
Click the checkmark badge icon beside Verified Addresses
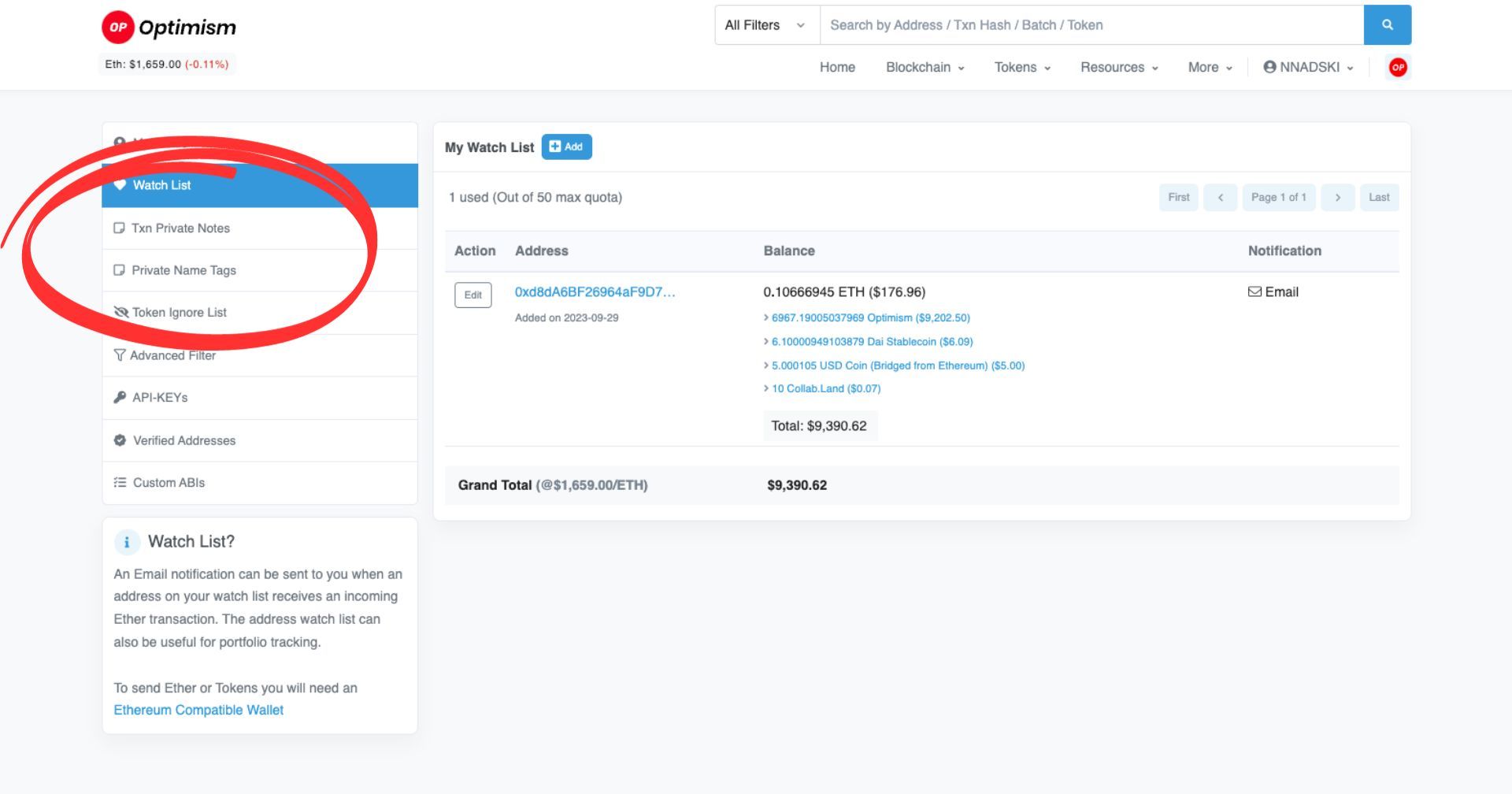pyautogui.click(x=120, y=440)
